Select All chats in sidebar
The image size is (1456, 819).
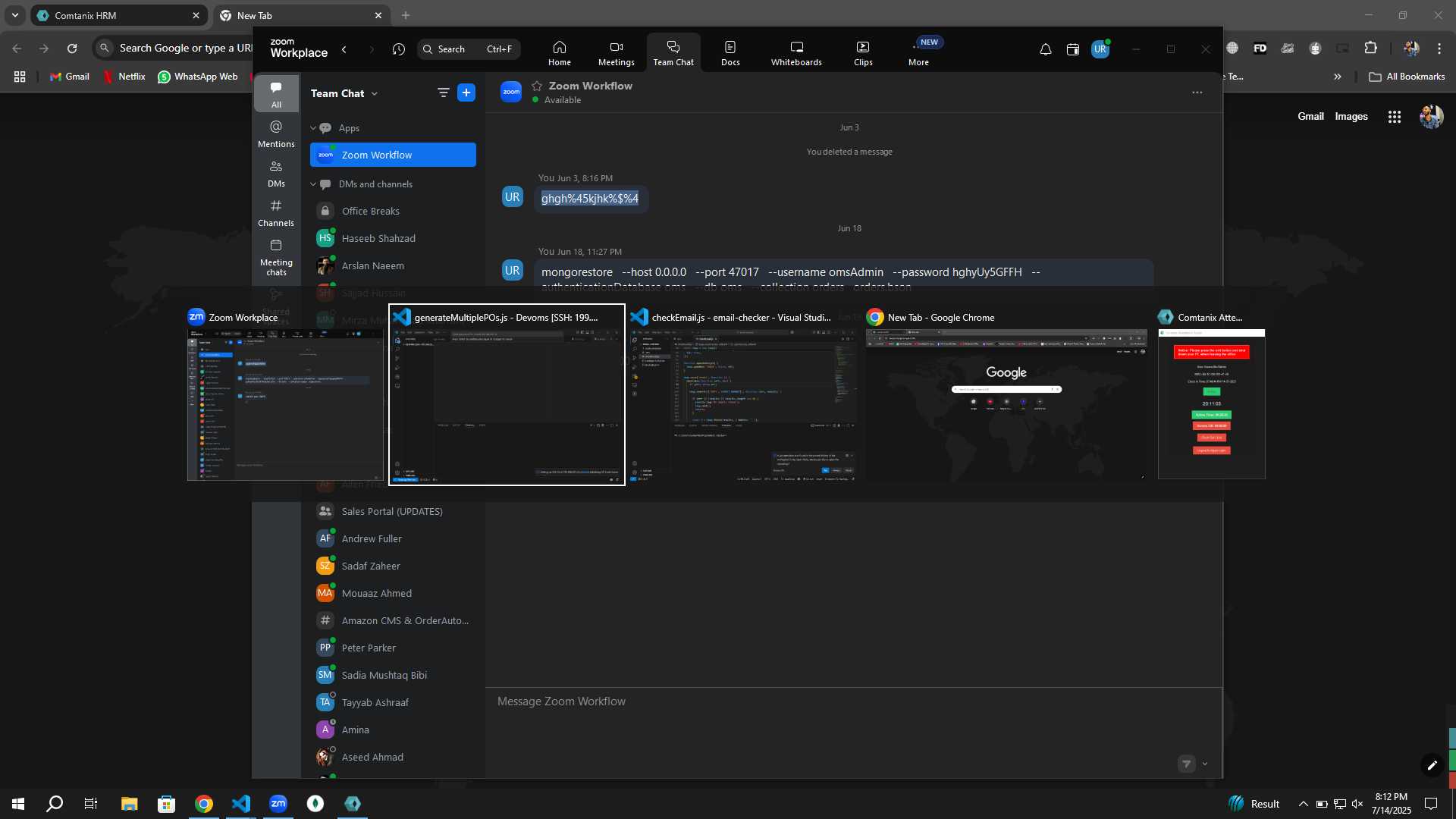[x=276, y=94]
